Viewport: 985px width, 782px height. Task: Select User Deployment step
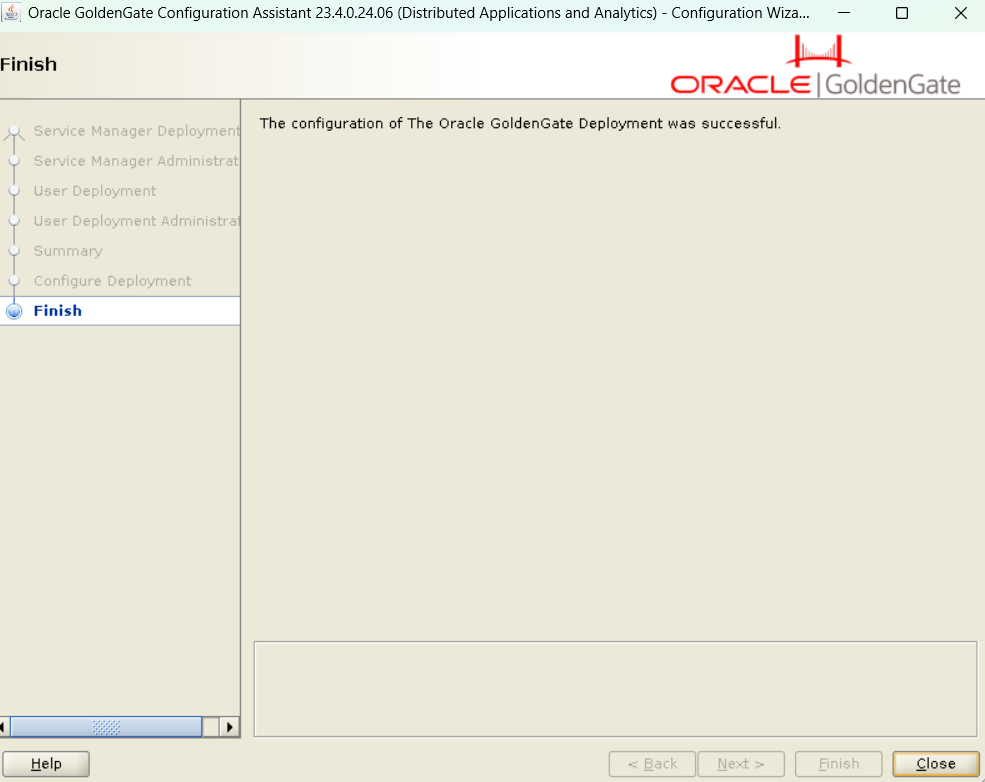click(95, 191)
